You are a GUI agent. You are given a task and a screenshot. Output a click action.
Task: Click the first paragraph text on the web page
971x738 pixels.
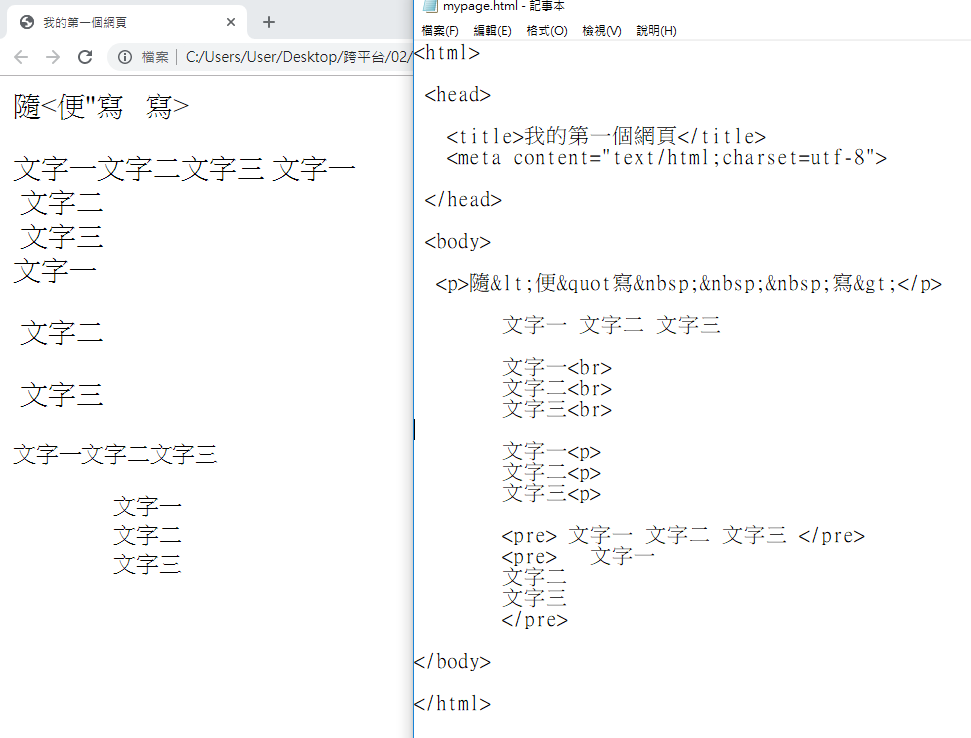click(x=101, y=107)
